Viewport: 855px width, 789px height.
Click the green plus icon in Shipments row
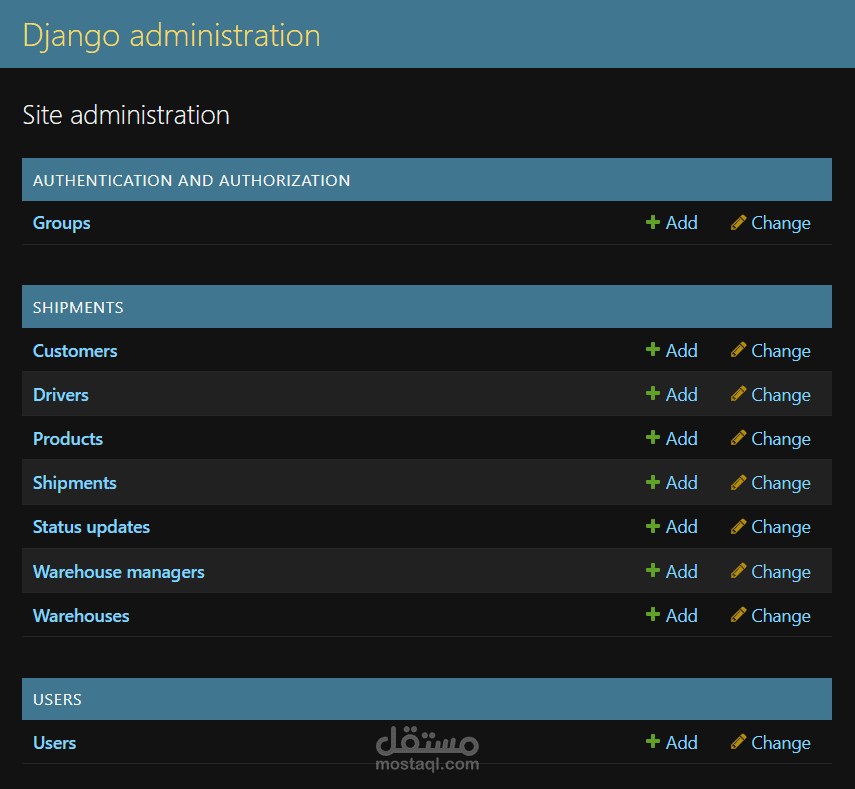(x=652, y=482)
